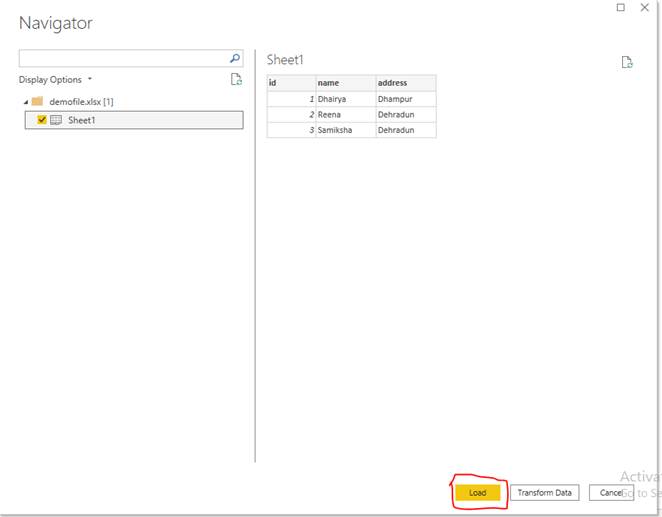Select the Sheet1 row in the tree
This screenshot has width=662, height=517.
click(134, 120)
